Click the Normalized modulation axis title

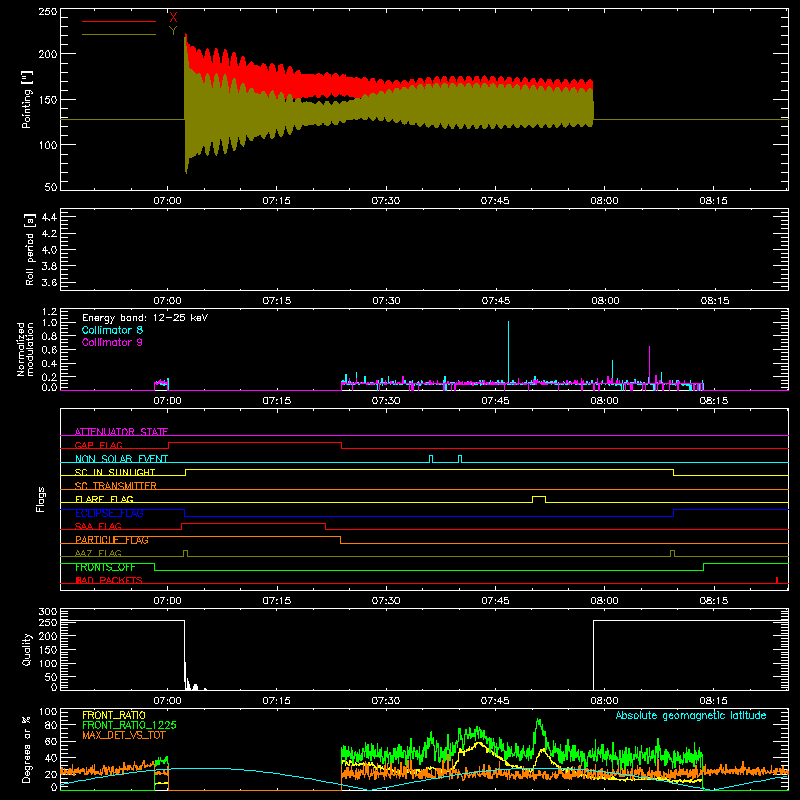pos(26,349)
